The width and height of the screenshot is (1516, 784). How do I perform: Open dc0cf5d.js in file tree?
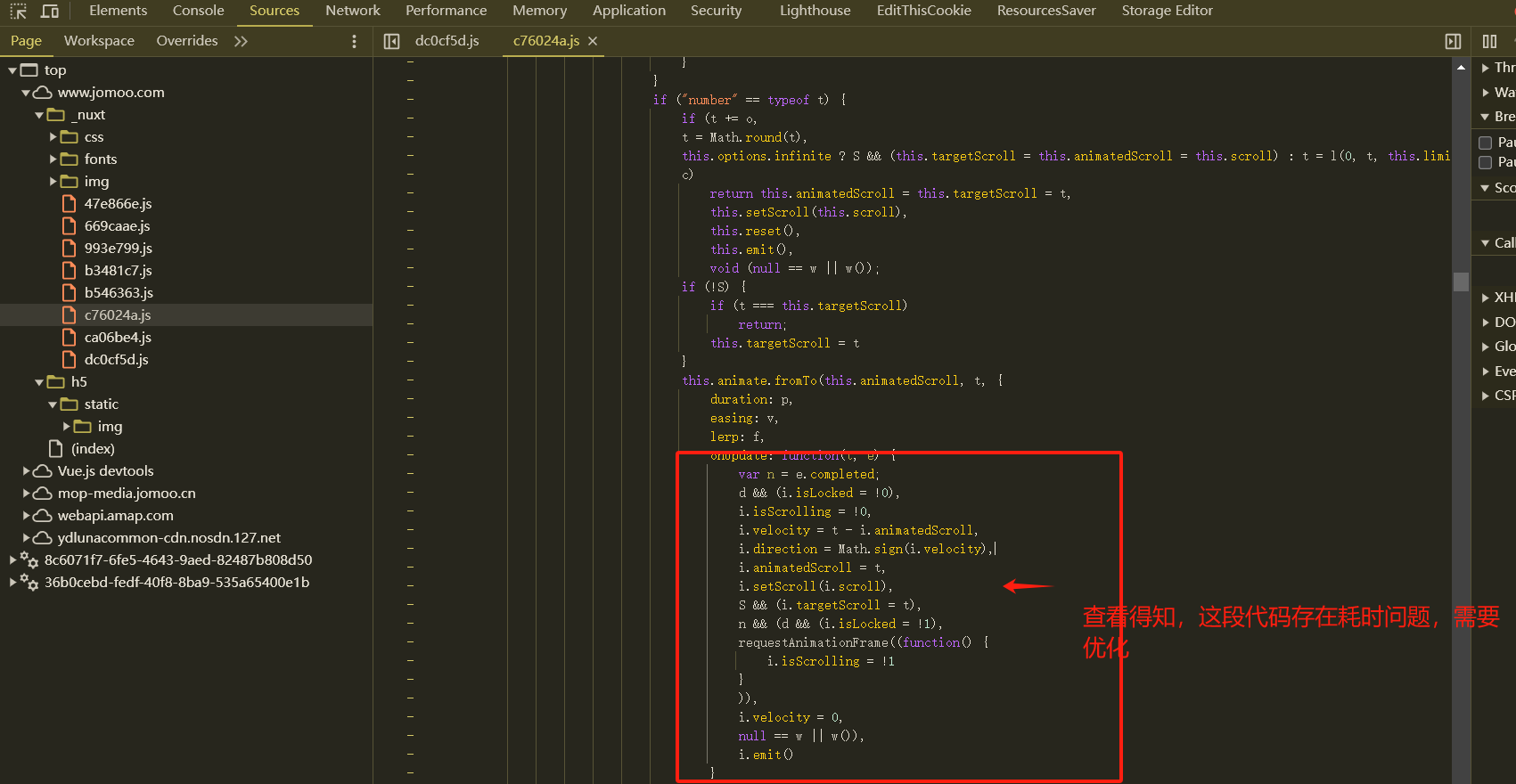coord(116,360)
